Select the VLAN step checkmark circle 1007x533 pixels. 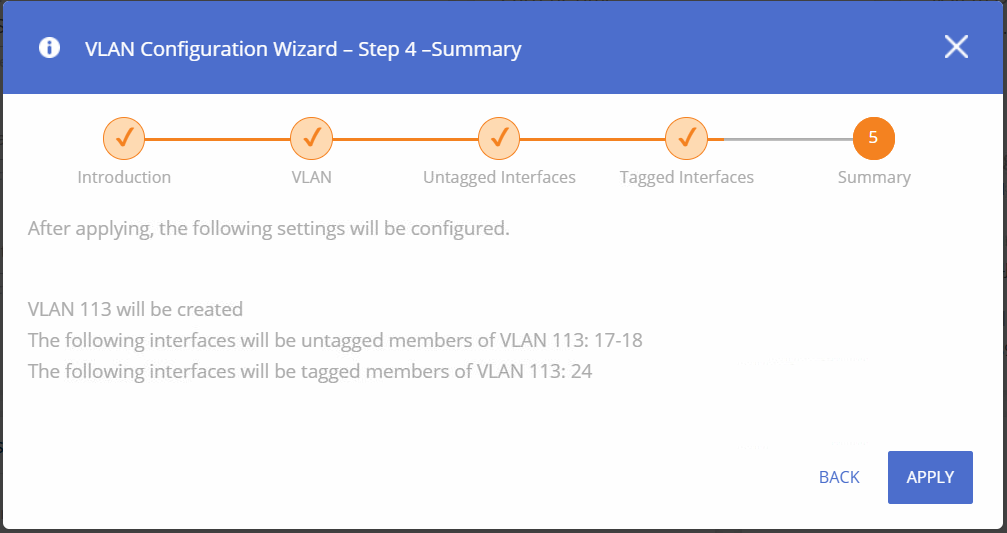coord(311,138)
